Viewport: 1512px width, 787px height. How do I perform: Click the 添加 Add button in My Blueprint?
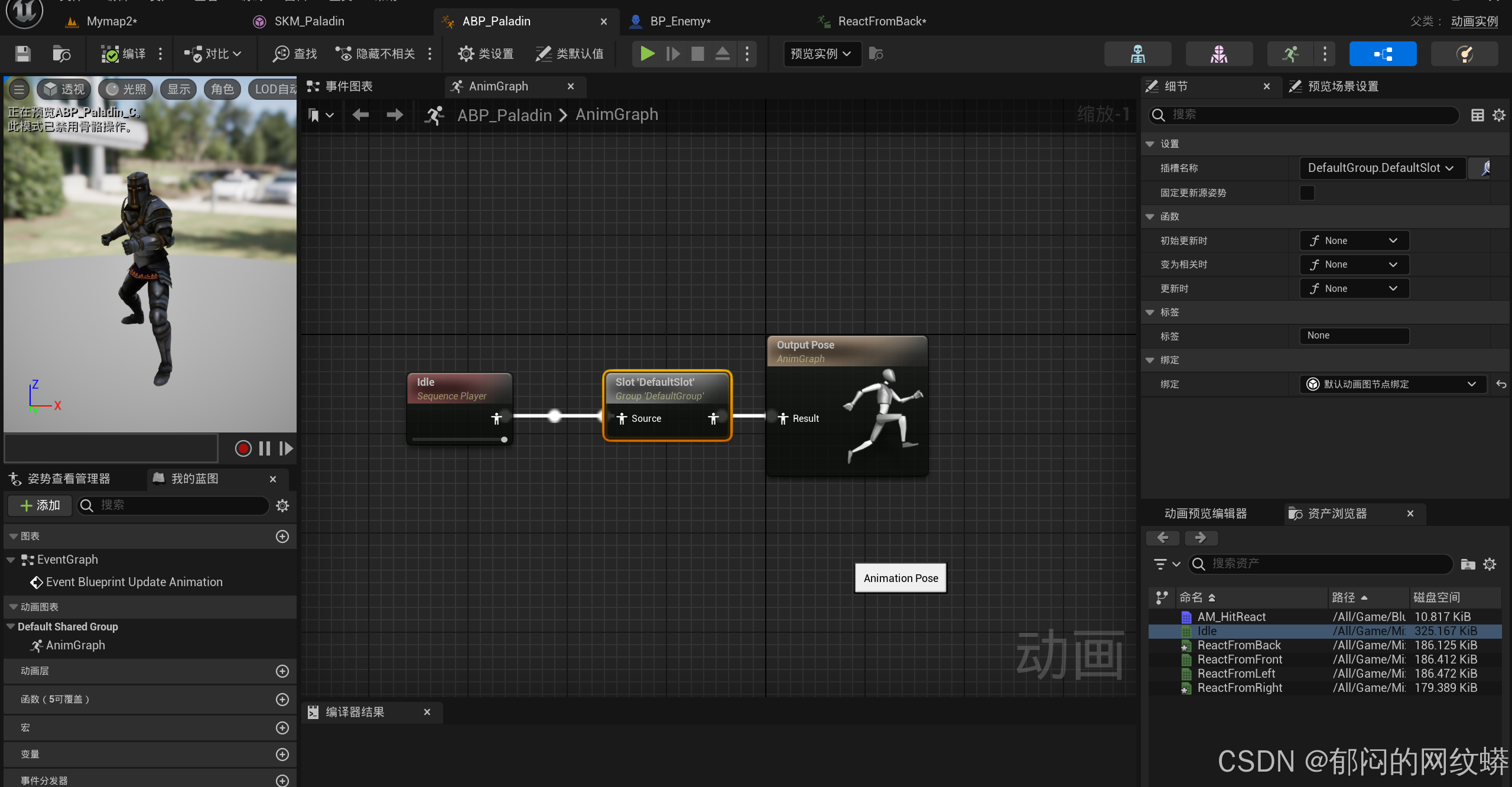click(40, 505)
